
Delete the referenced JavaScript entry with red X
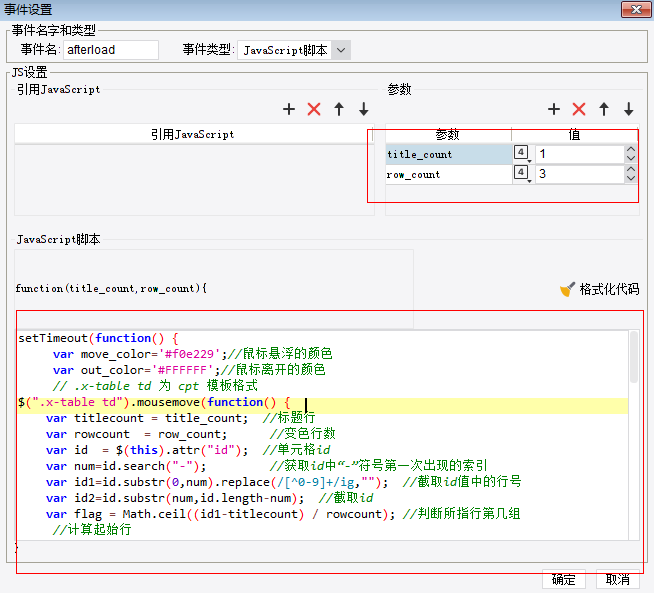[x=314, y=109]
